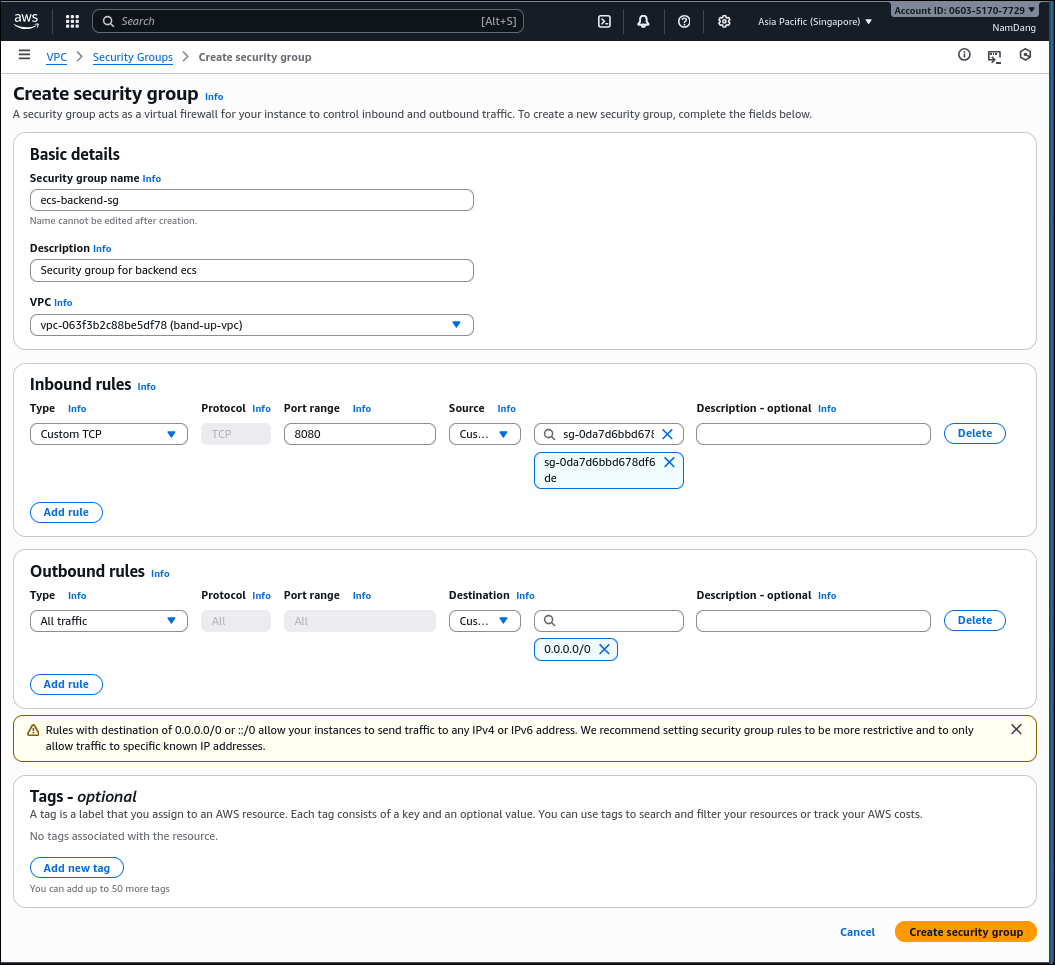Open AWS CloudShell from the top bar
The height and width of the screenshot is (965, 1055).
tap(604, 20)
